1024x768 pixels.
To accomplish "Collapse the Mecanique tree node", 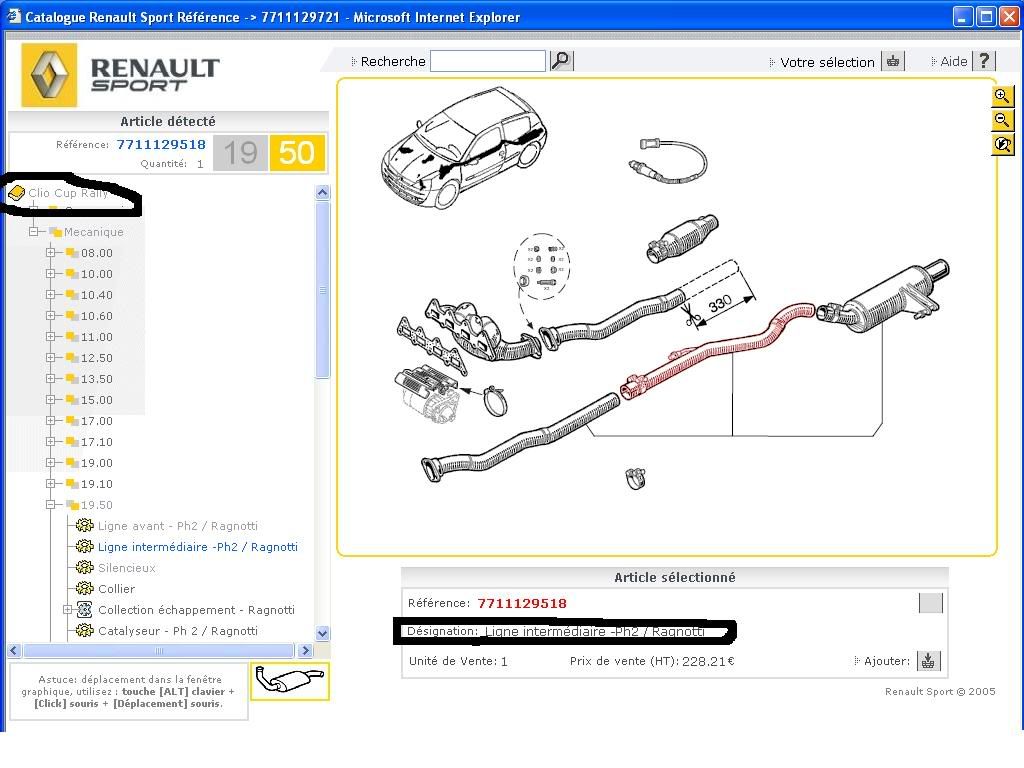I will click(x=33, y=232).
